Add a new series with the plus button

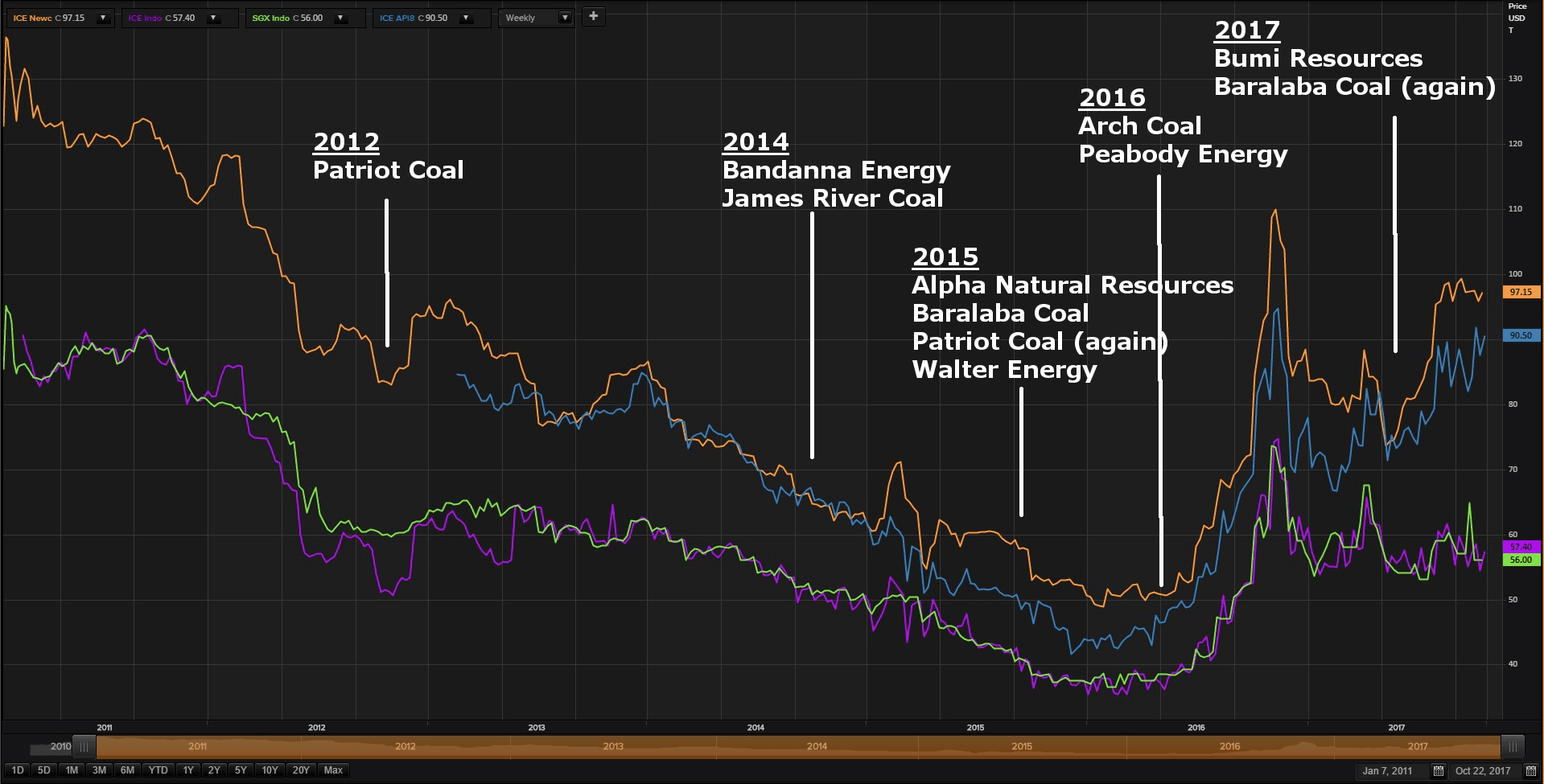593,17
